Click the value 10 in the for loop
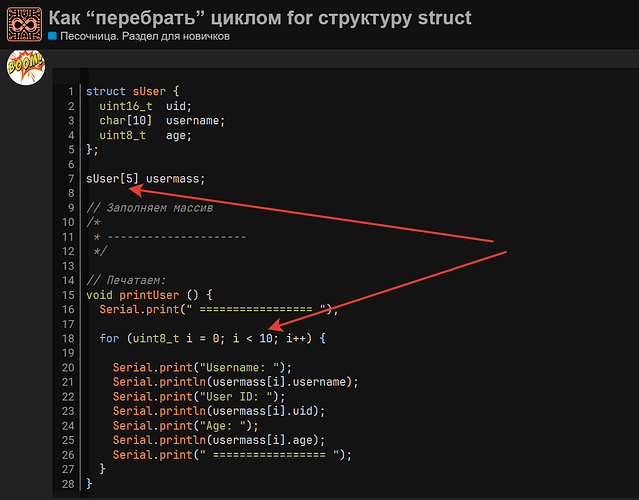The width and height of the screenshot is (639, 500). [266, 339]
